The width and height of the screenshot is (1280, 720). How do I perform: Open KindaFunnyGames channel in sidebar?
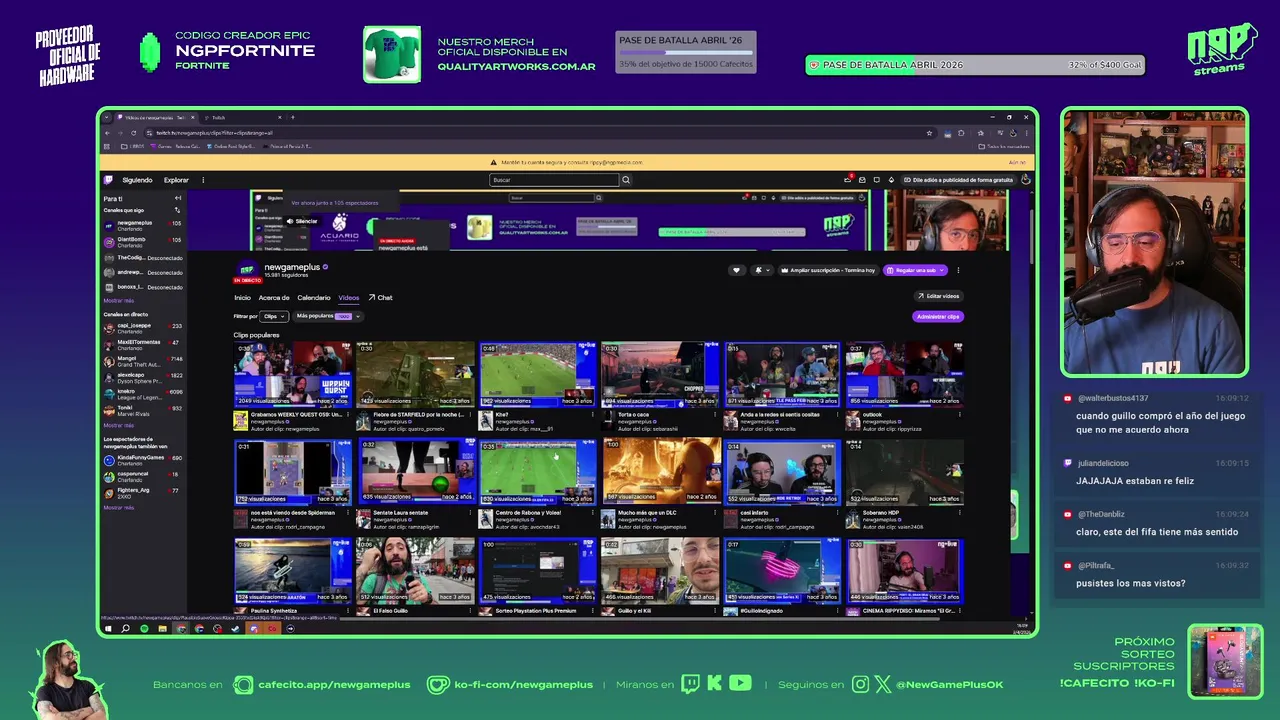pos(143,459)
